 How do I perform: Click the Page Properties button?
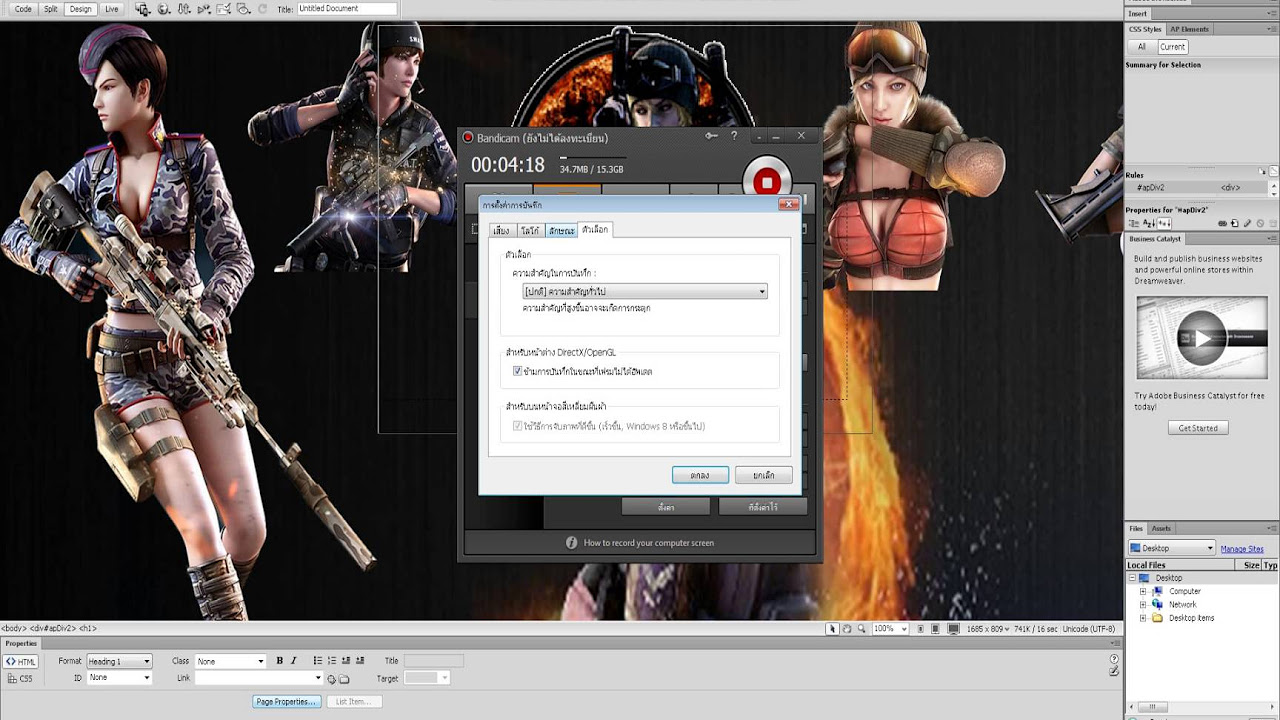tap(286, 701)
